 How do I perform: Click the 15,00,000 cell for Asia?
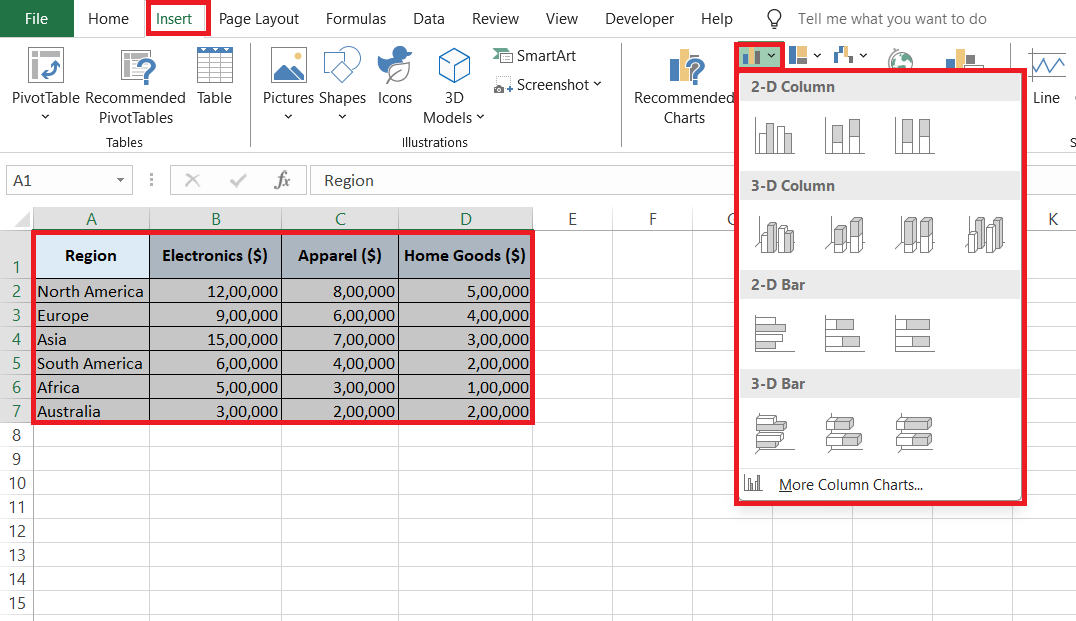click(215, 339)
